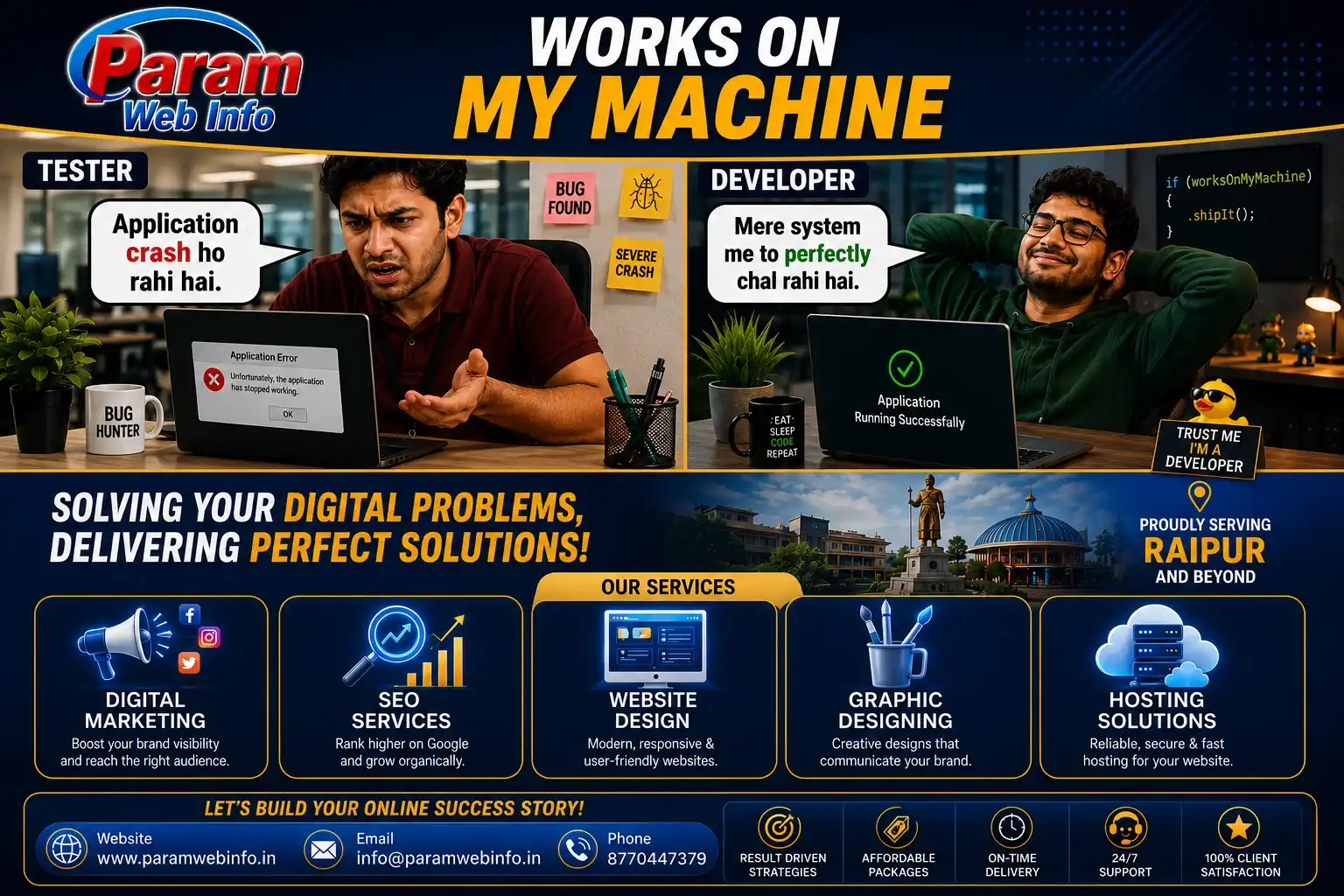Select the Website Design title
Viewport: 1344px width, 896px height.
(653, 710)
